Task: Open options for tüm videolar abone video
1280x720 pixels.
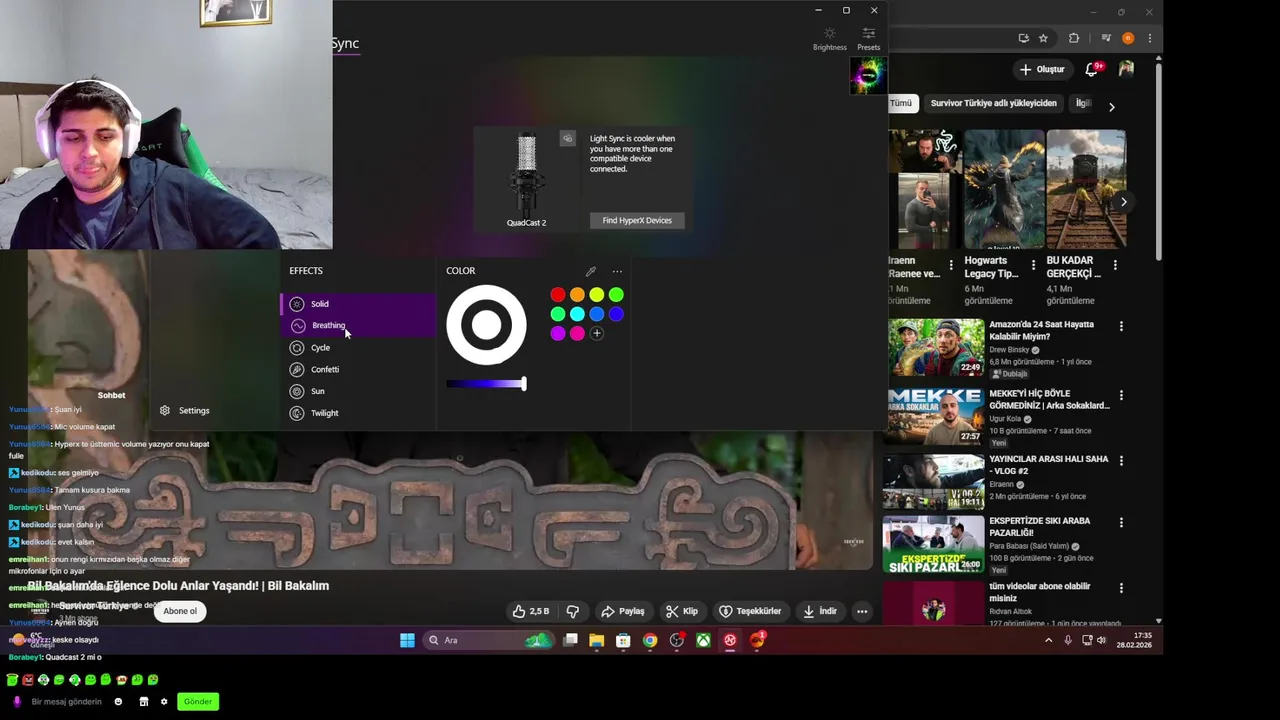Action: point(1121,588)
